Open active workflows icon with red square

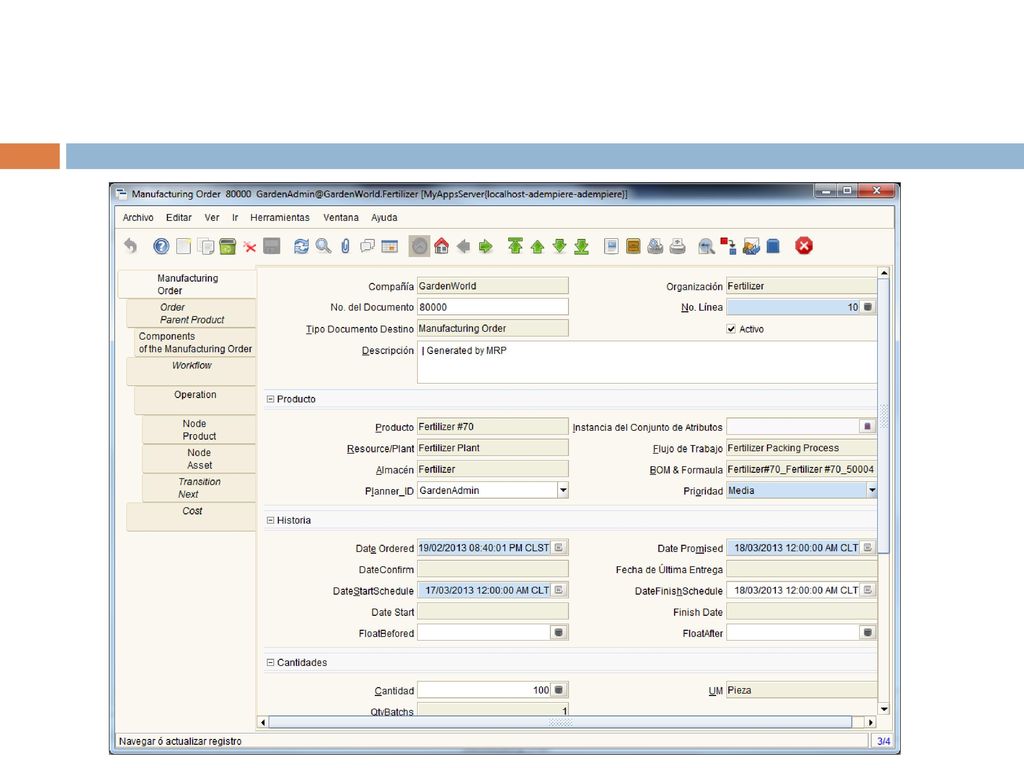tap(728, 246)
